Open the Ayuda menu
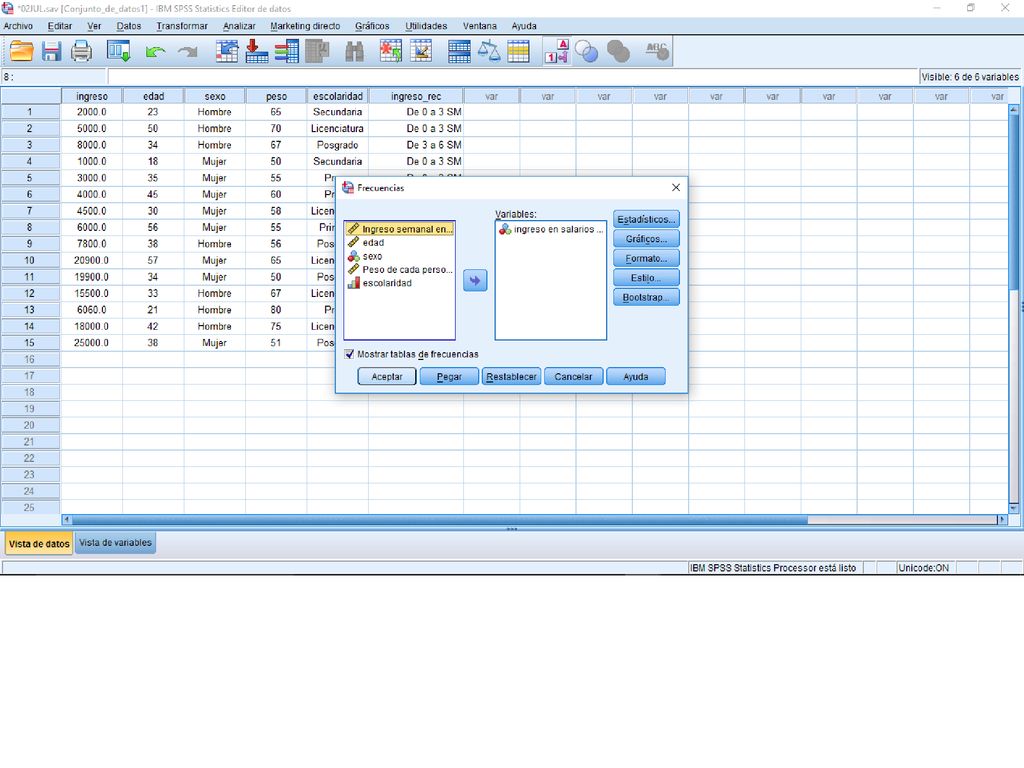This screenshot has width=1024, height=768. 524,26
